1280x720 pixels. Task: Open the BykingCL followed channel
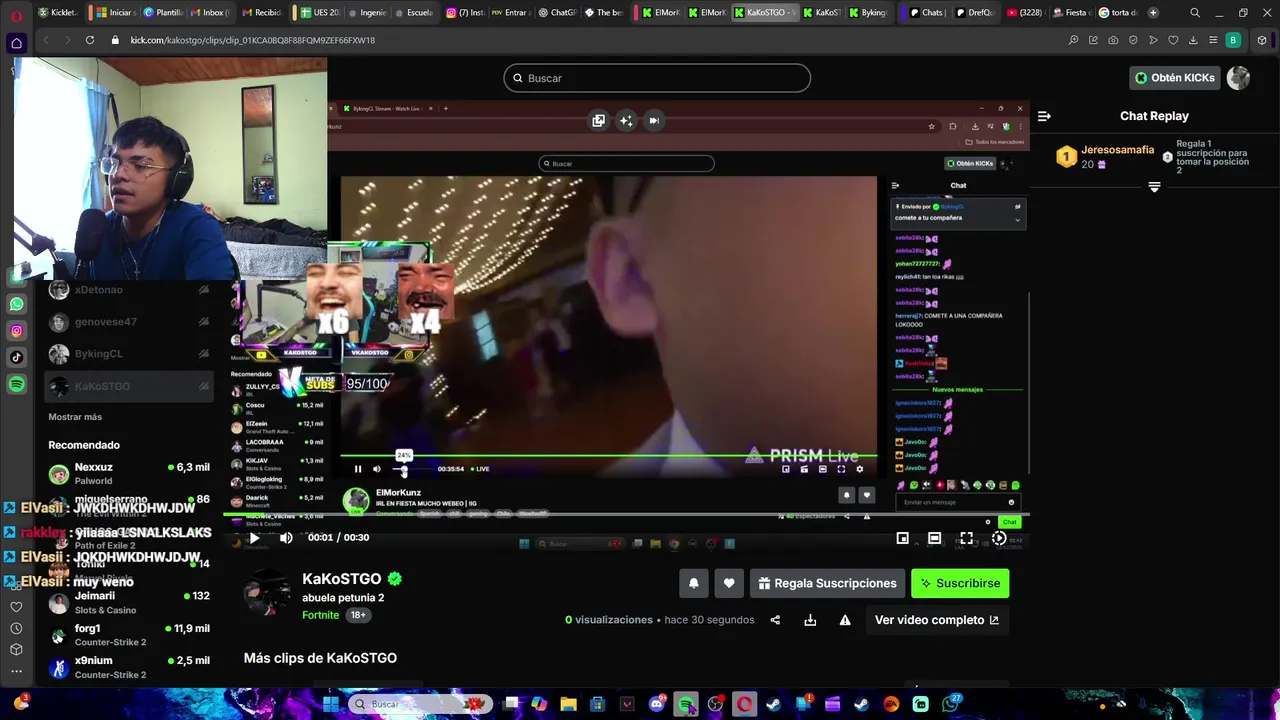[x=129, y=354]
